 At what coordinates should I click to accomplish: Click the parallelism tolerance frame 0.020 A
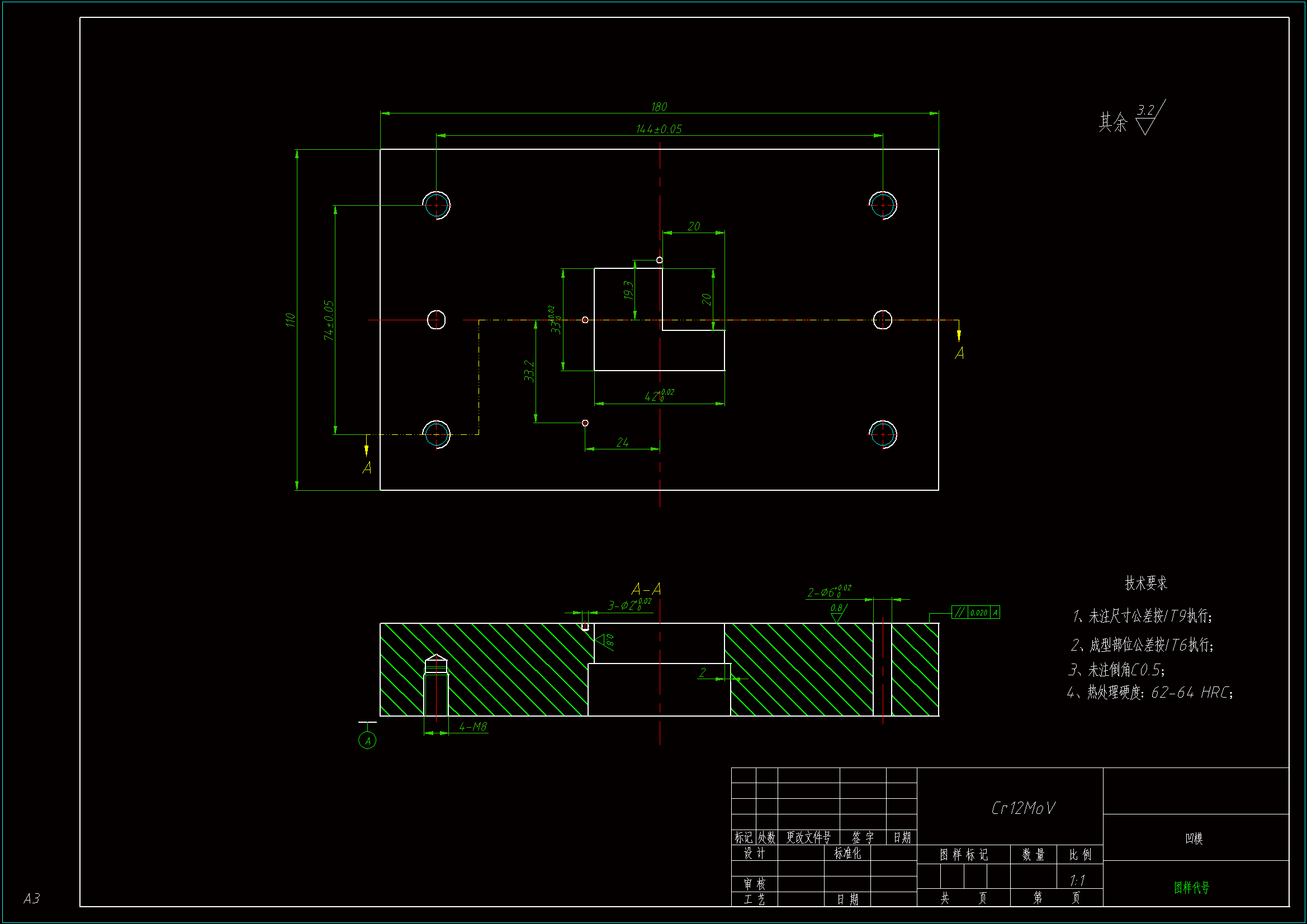click(975, 613)
